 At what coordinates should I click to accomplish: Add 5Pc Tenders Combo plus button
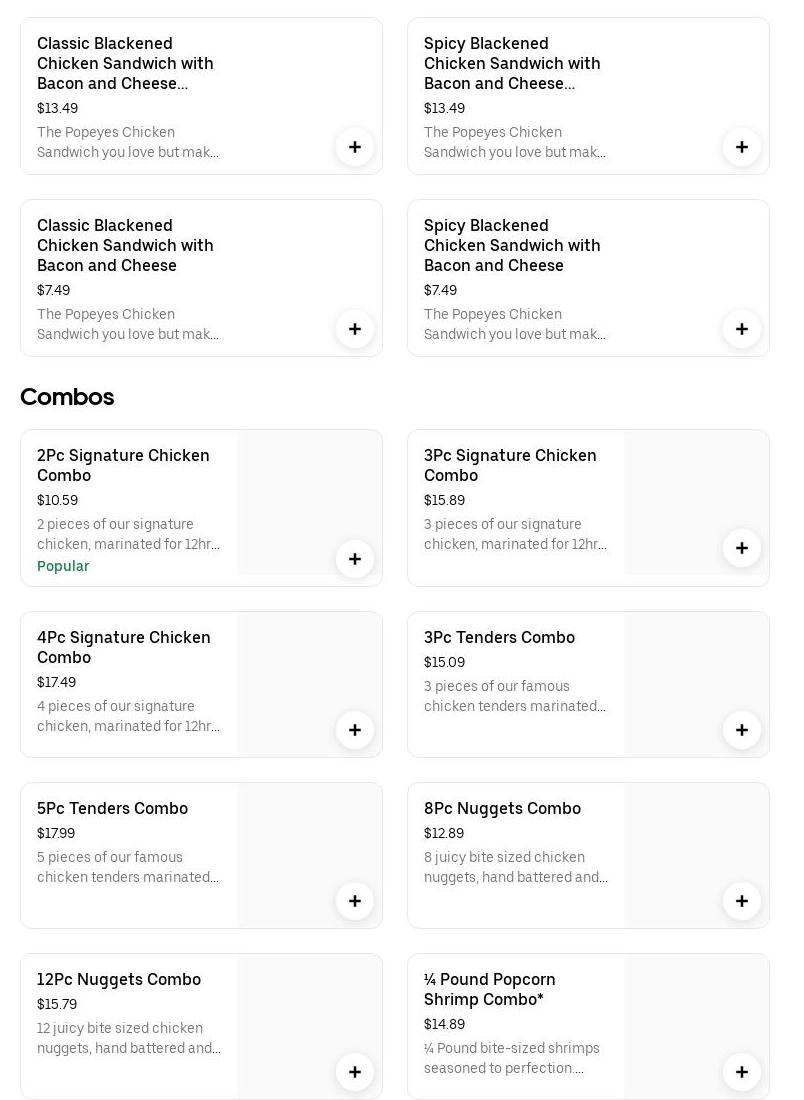click(x=355, y=901)
